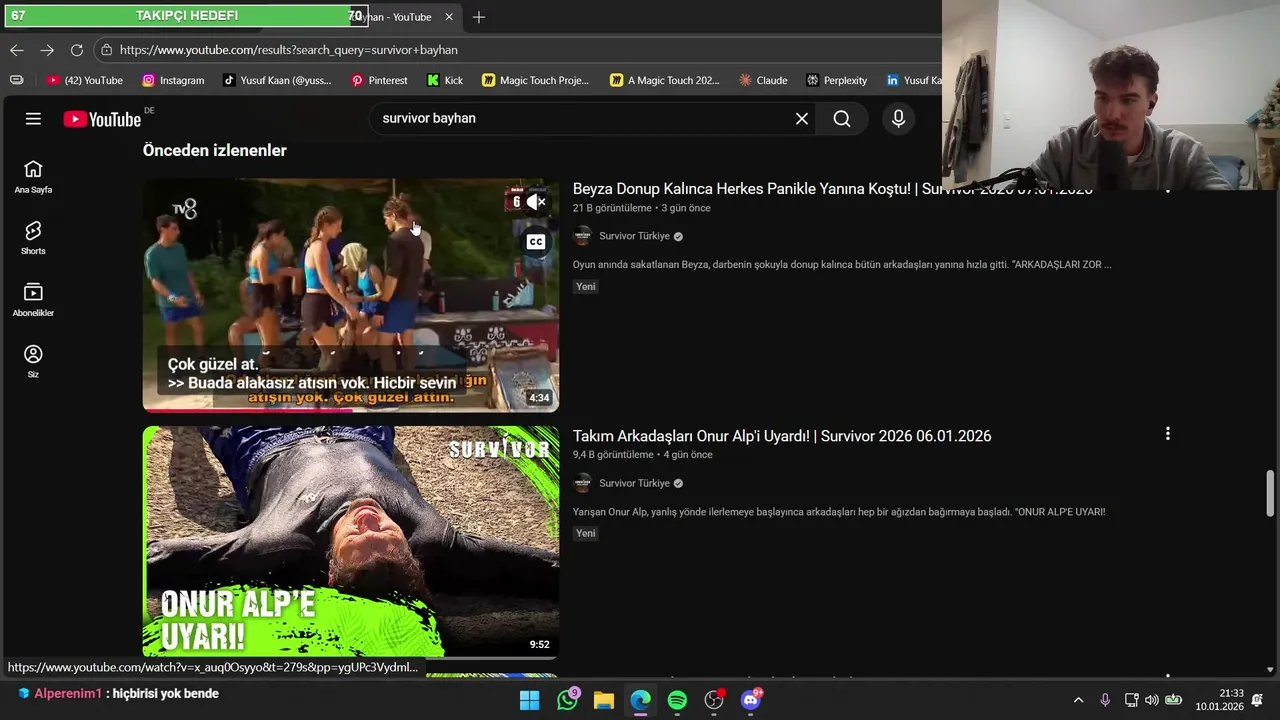
Task: Click the Survivor Türkiye avatar of Onur Alp video
Action: click(582, 483)
